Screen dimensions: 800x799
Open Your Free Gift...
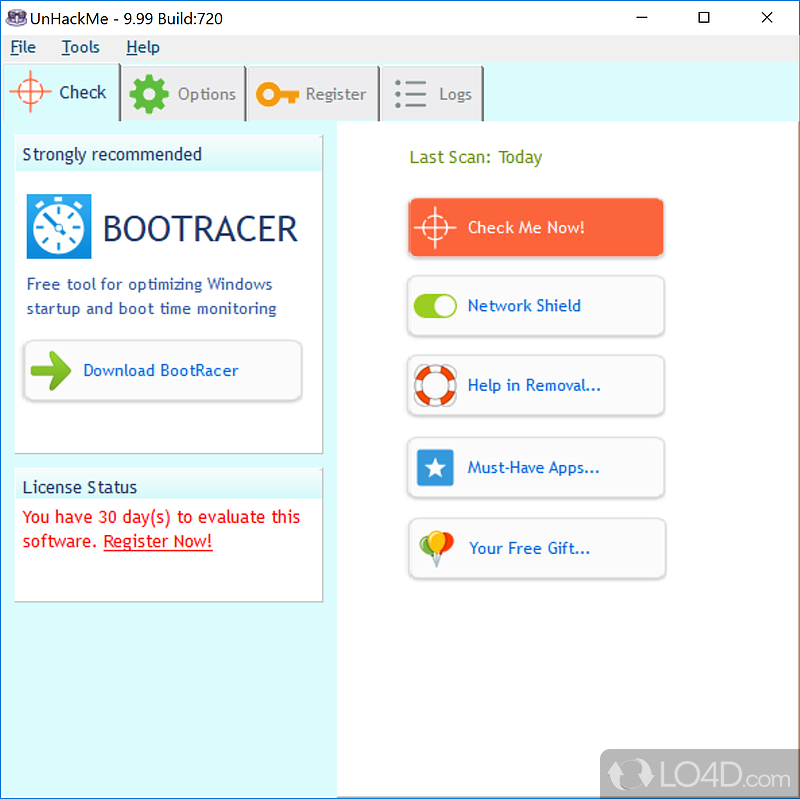pos(537,548)
